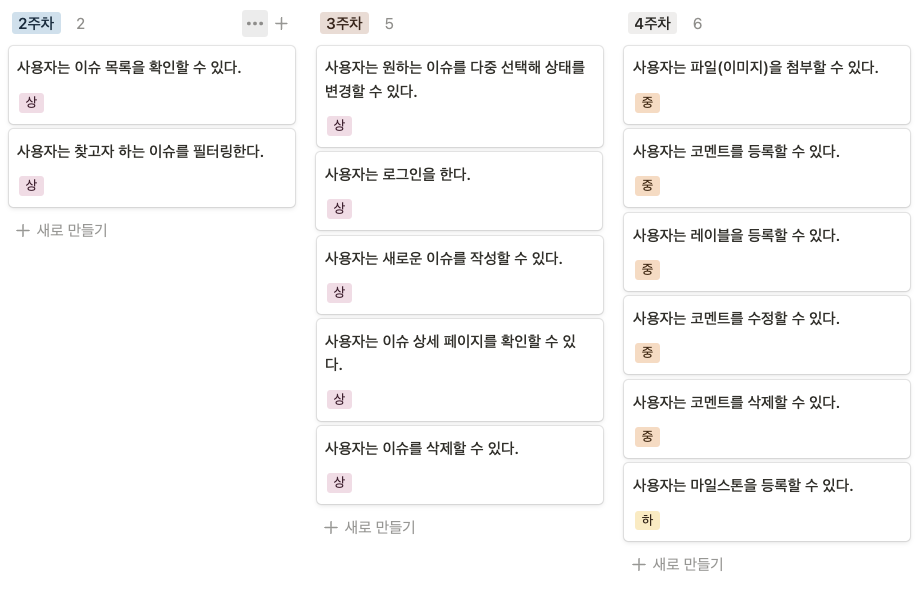Open card about 파일(이미지) 첨부
Image resolution: width=922 pixels, height=603 pixels.
coord(767,85)
